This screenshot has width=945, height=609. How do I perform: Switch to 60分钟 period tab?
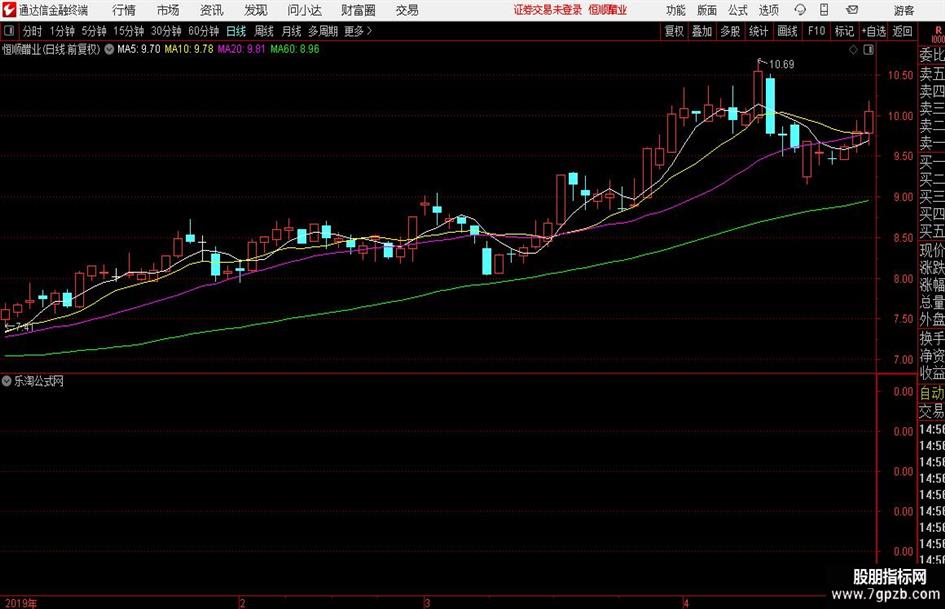tap(203, 31)
